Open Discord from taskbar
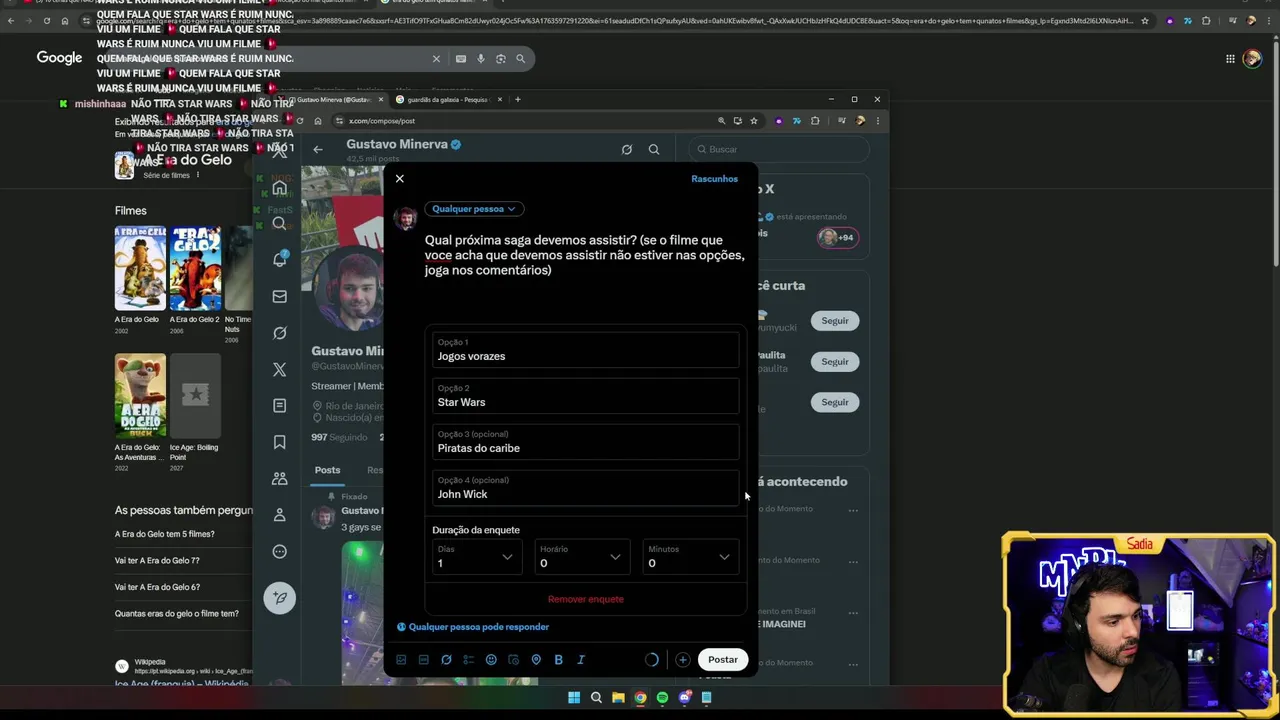The height and width of the screenshot is (720, 1280). pyautogui.click(x=684, y=698)
